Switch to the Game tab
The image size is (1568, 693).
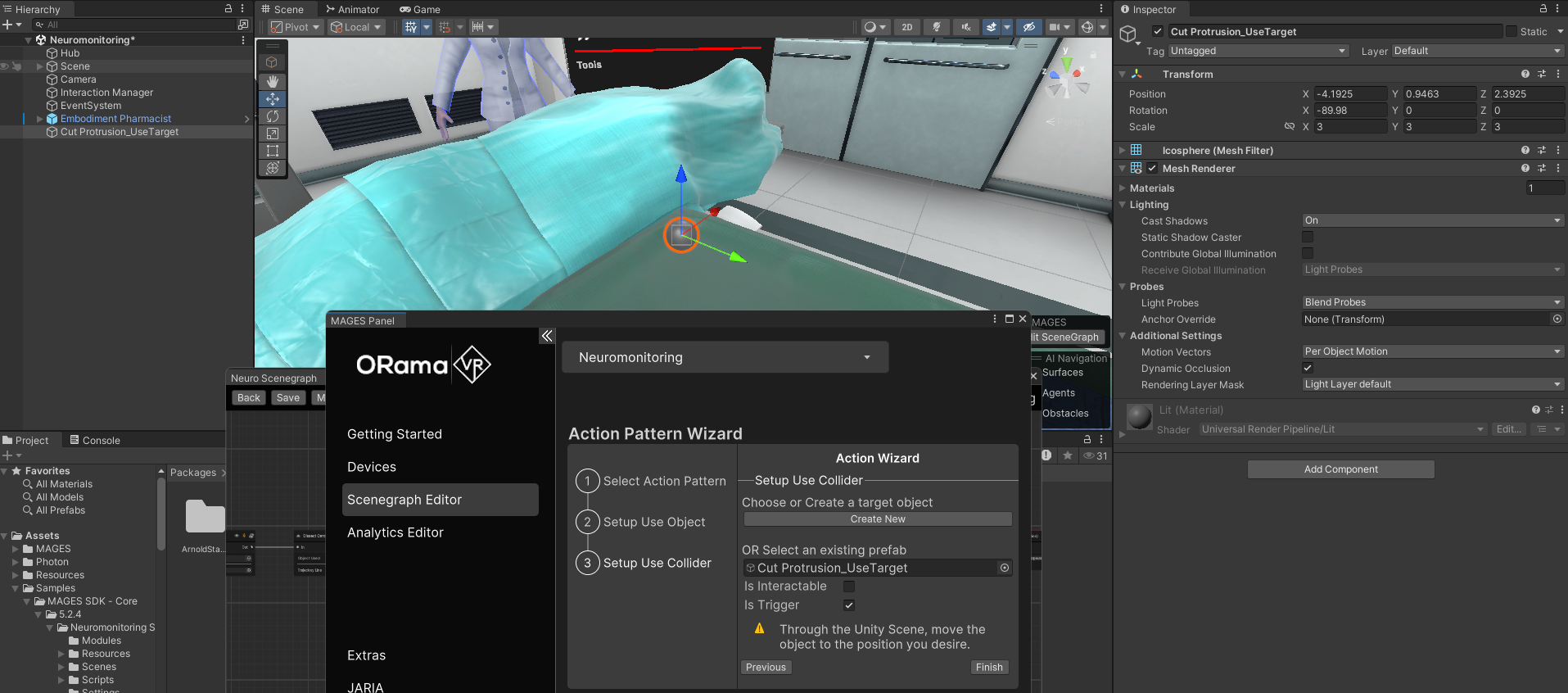pyautogui.click(x=420, y=10)
